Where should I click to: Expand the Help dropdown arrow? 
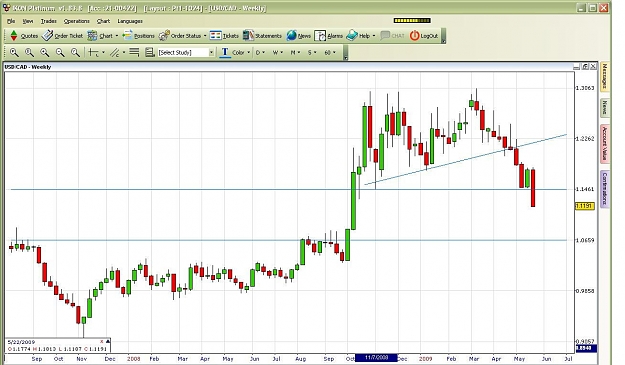(x=374, y=36)
